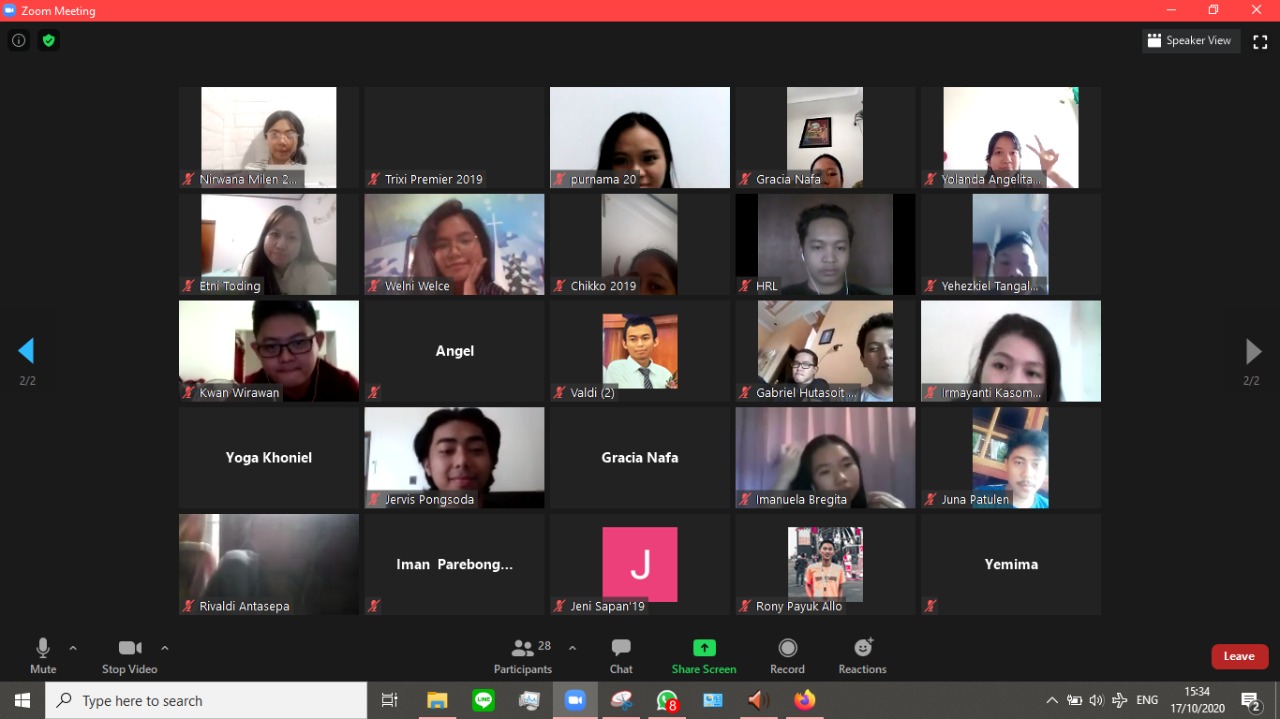Select the Yemima participant tile
1280x719 pixels.
click(x=1011, y=564)
